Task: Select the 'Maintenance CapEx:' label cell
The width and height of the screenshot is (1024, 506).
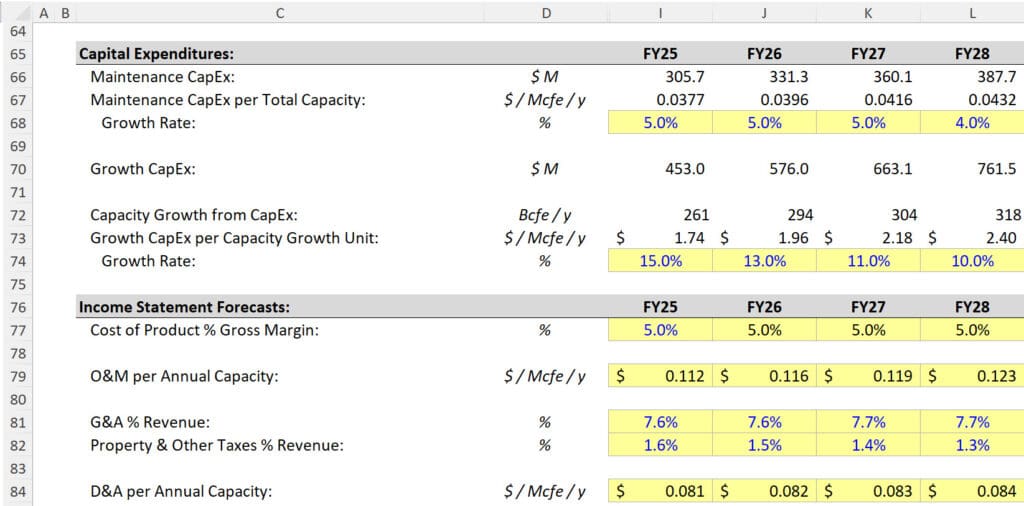Action: [x=162, y=77]
